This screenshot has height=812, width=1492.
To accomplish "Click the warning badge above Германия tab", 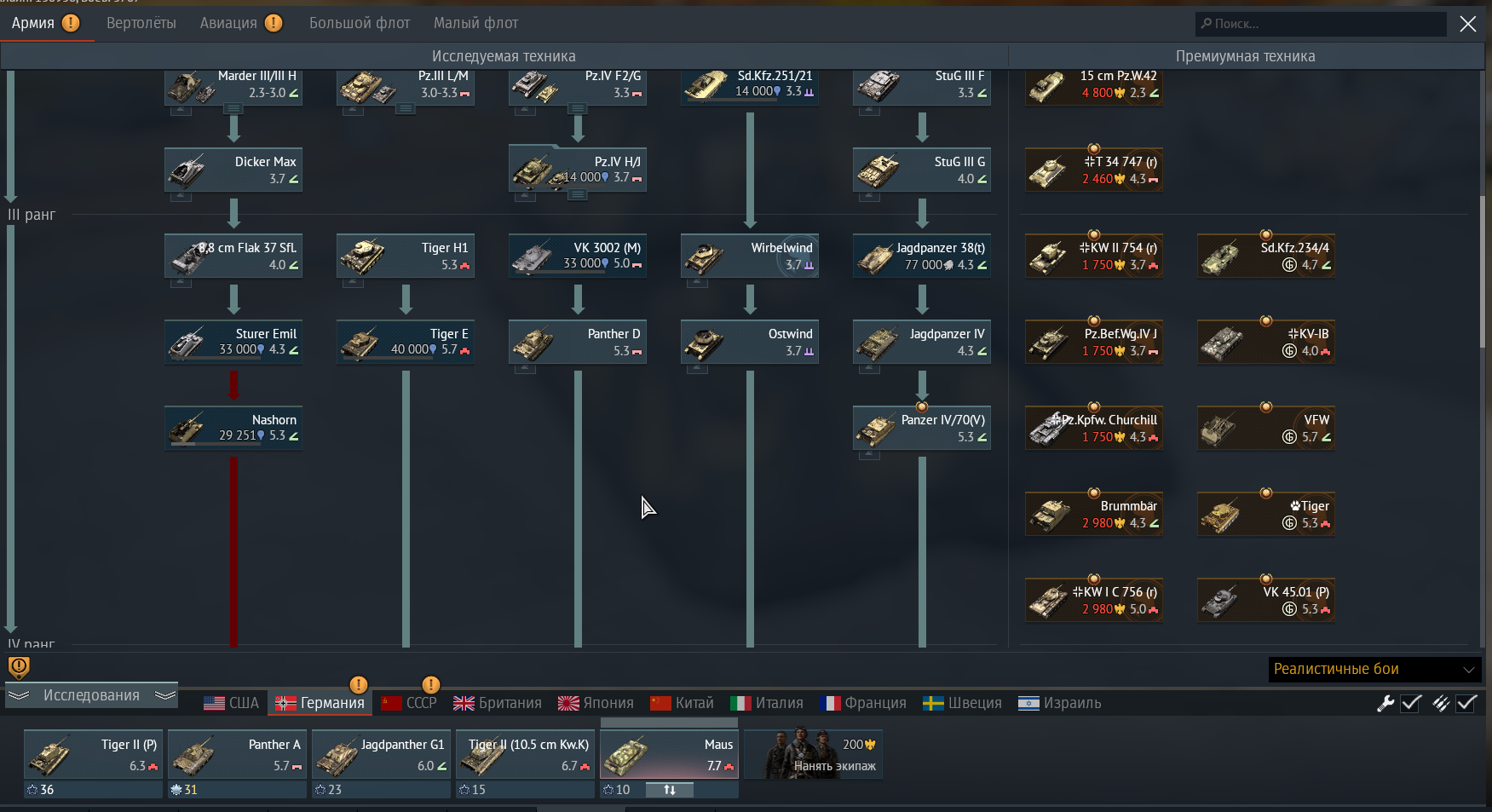I will (359, 684).
